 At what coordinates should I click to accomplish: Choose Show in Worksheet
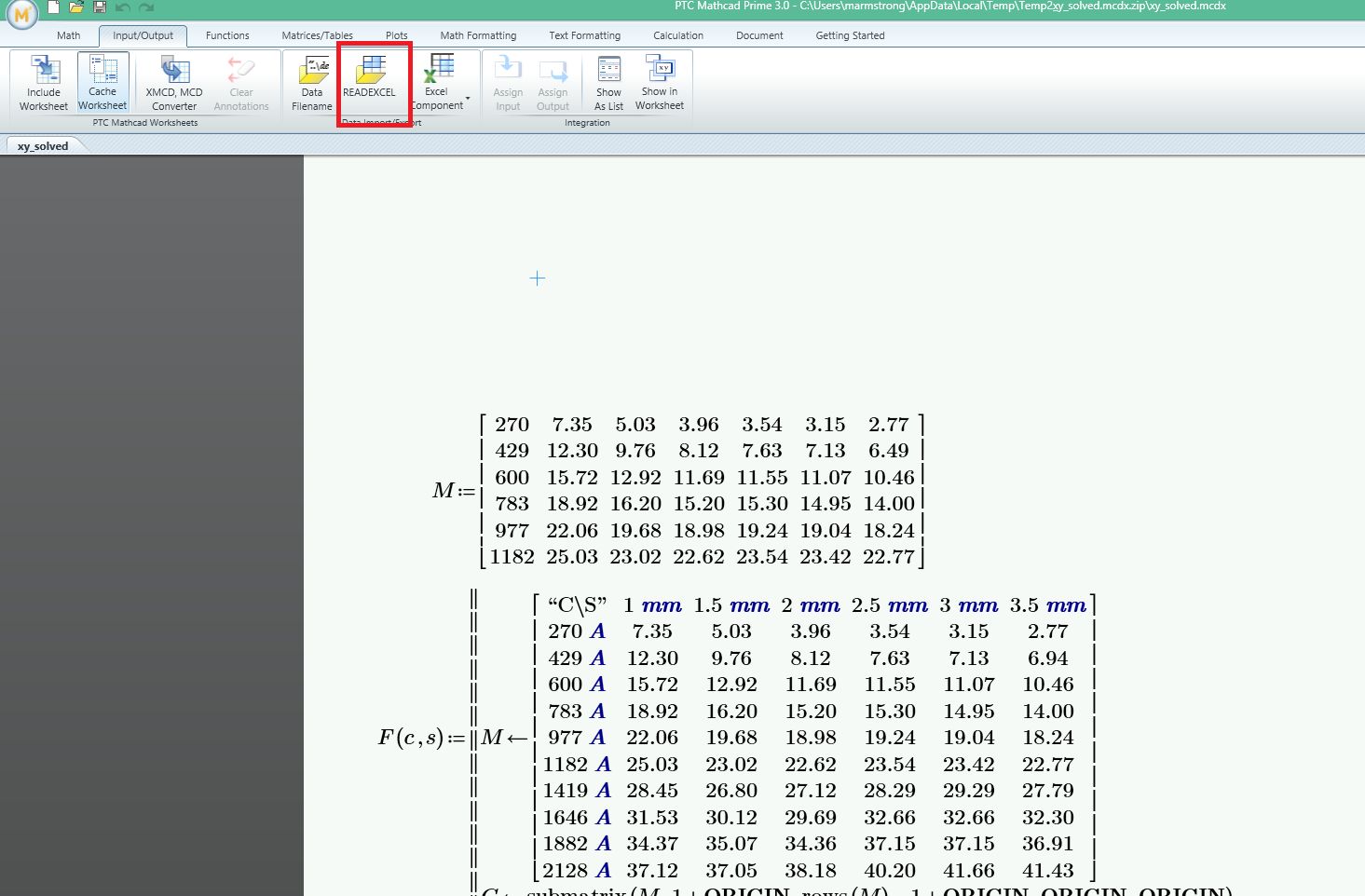pos(660,83)
